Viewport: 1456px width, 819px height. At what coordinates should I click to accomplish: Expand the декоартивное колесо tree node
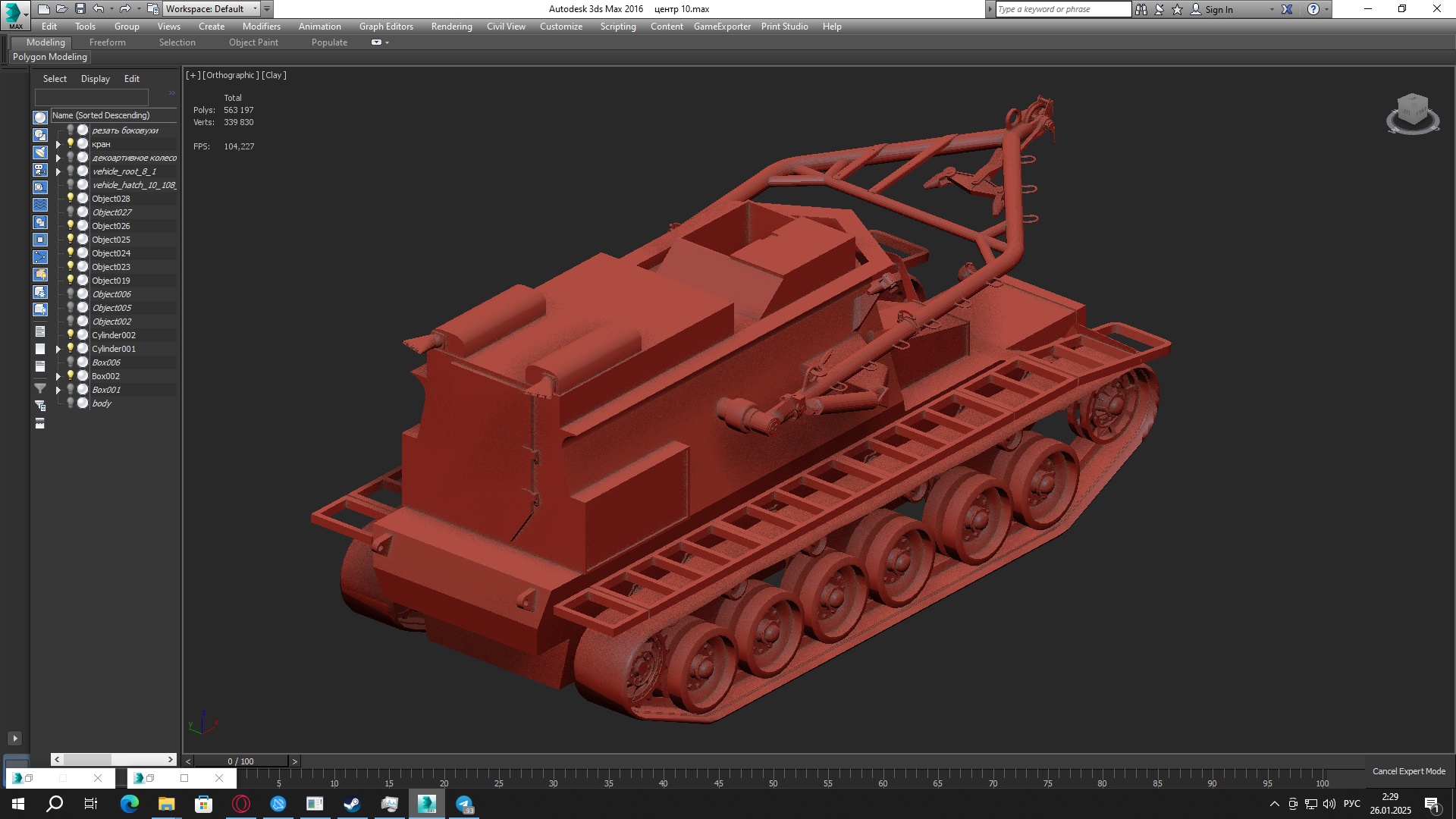point(58,158)
